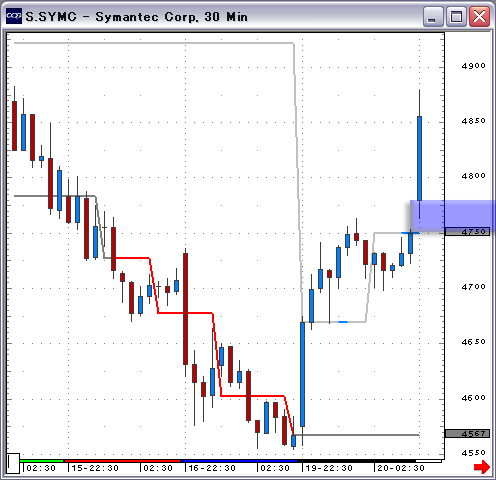The width and height of the screenshot is (496, 480).
Task: Click the green session segment on time bar
Action: [x=41, y=461]
